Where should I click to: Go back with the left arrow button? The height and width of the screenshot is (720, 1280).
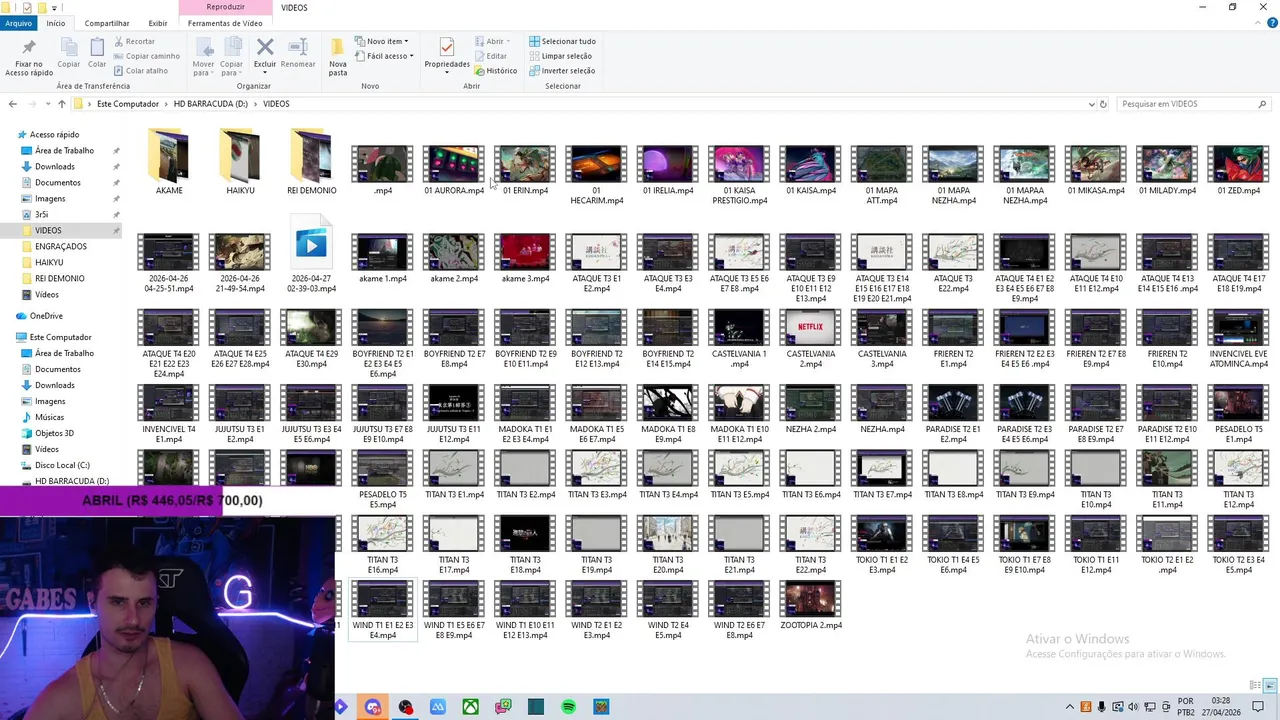tap(12, 104)
